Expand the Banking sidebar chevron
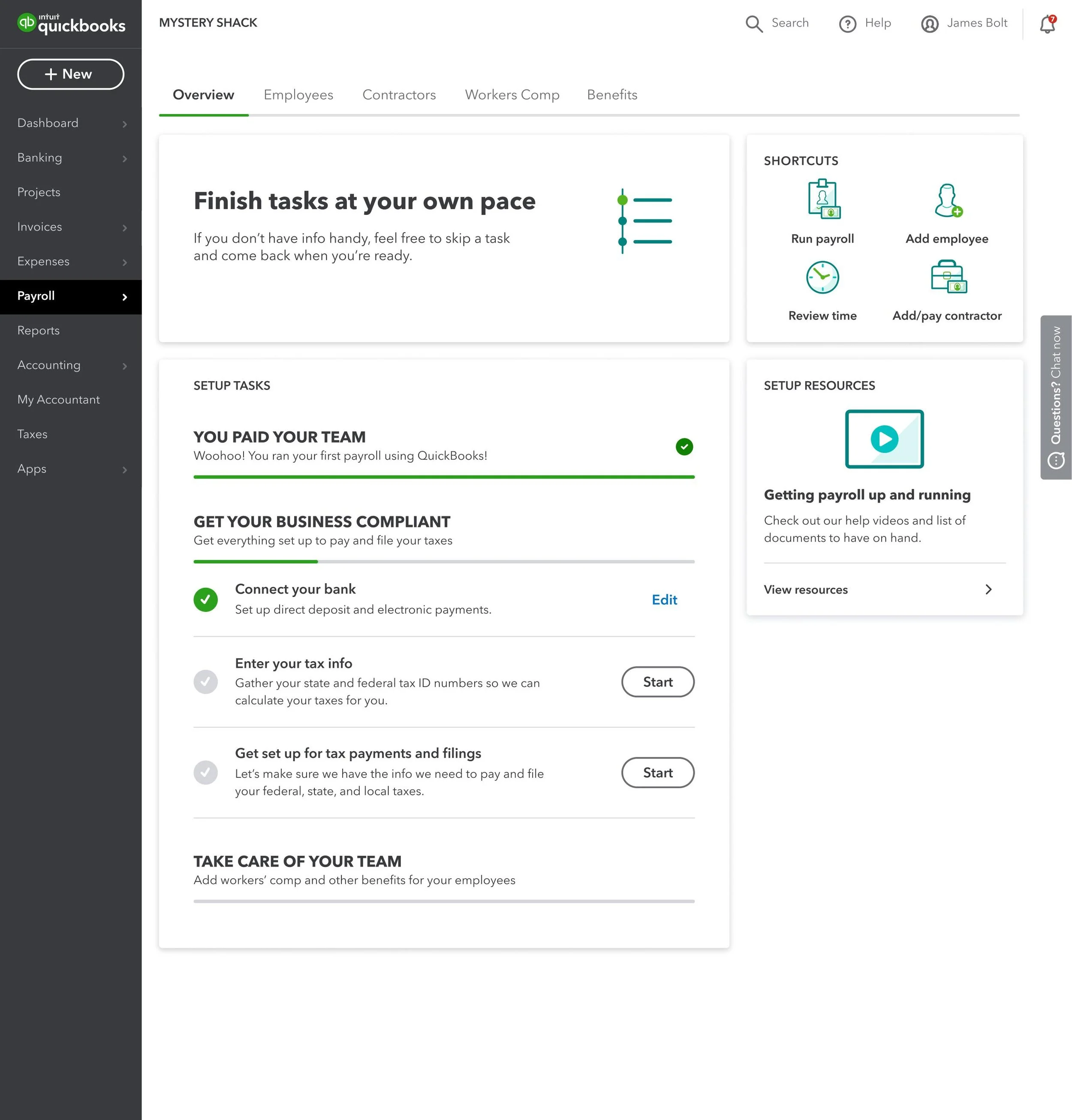 click(x=125, y=158)
